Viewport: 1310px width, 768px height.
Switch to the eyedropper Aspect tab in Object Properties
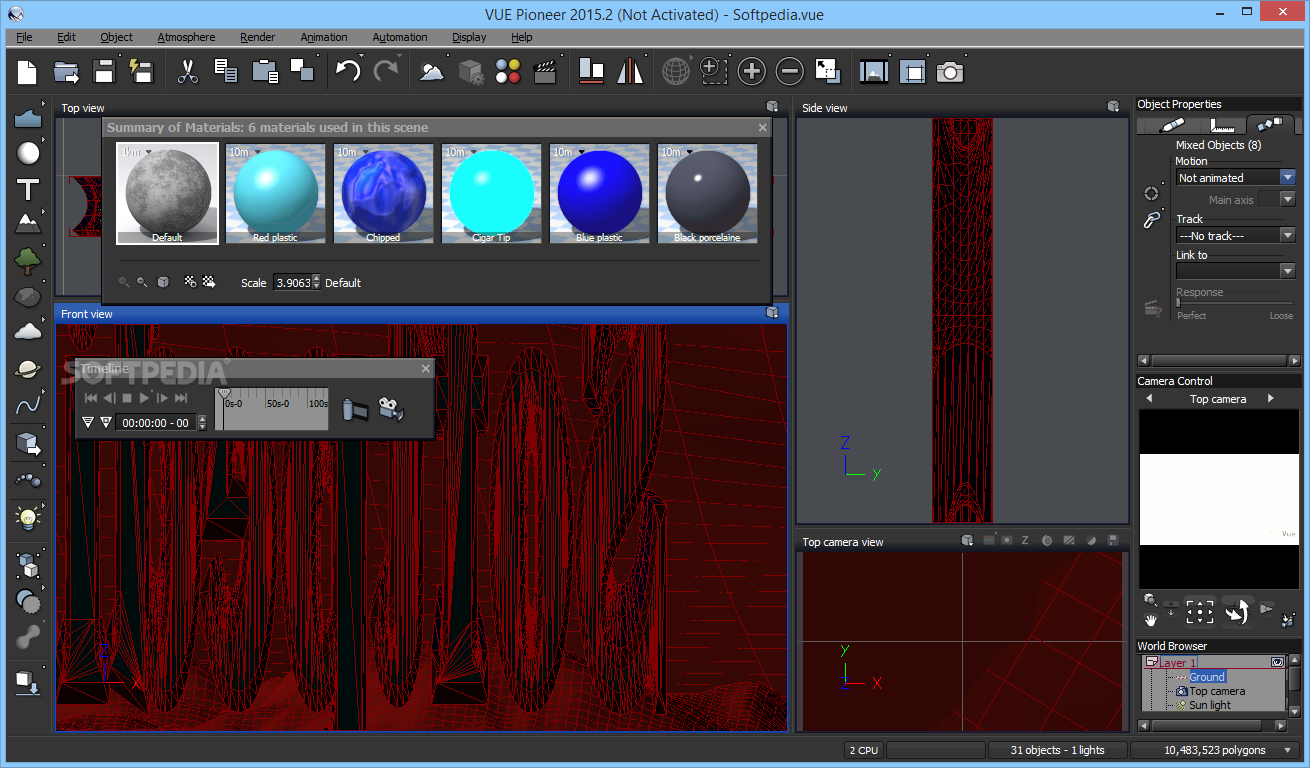1170,125
